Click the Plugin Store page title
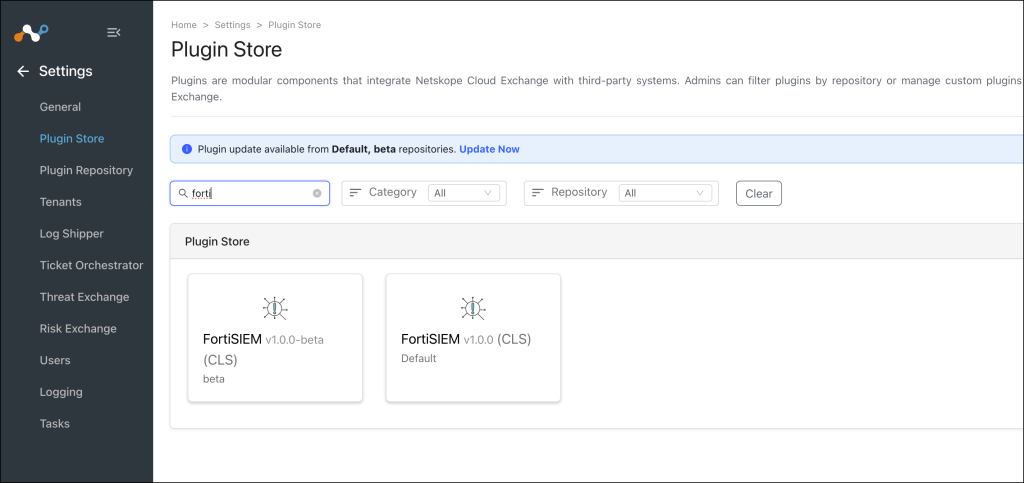This screenshot has width=1024, height=483. pyautogui.click(x=227, y=50)
